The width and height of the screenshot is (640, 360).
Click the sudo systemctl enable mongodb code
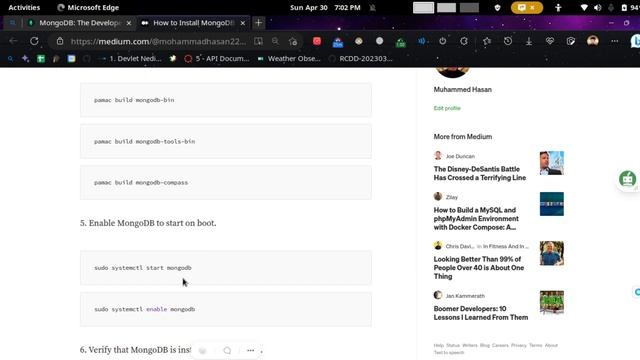226,309
